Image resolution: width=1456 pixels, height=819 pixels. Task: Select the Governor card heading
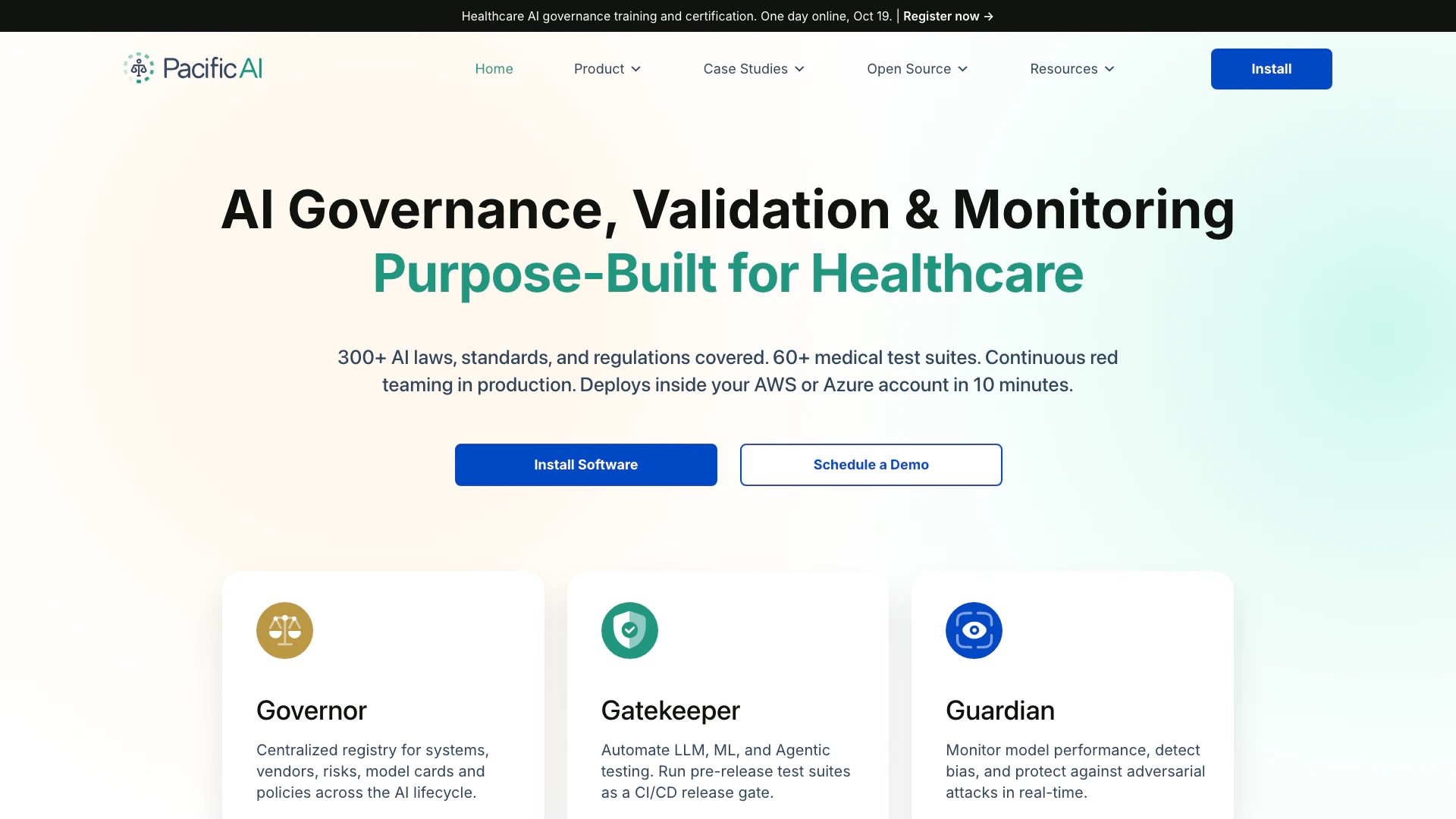(312, 711)
